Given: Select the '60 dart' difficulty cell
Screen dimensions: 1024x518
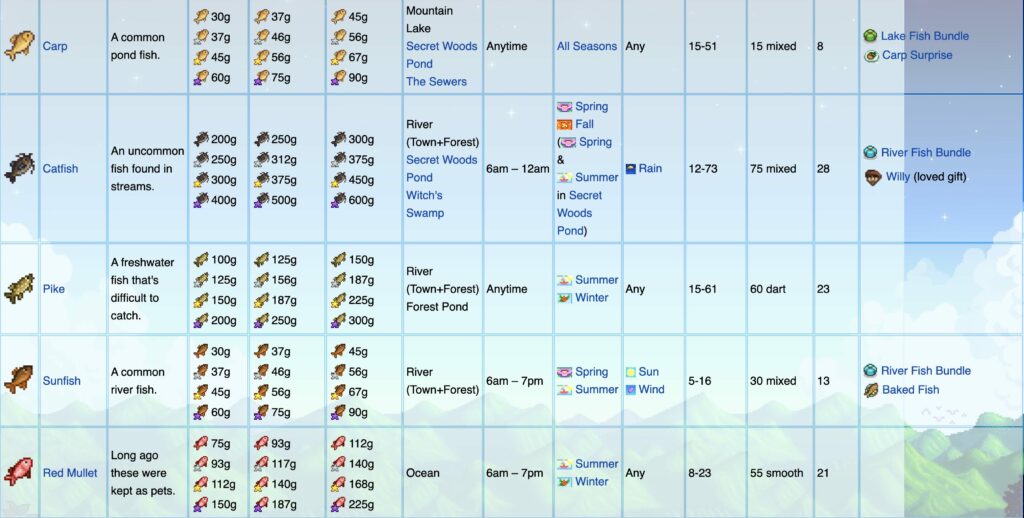Looking at the screenshot, I should click(x=767, y=289).
